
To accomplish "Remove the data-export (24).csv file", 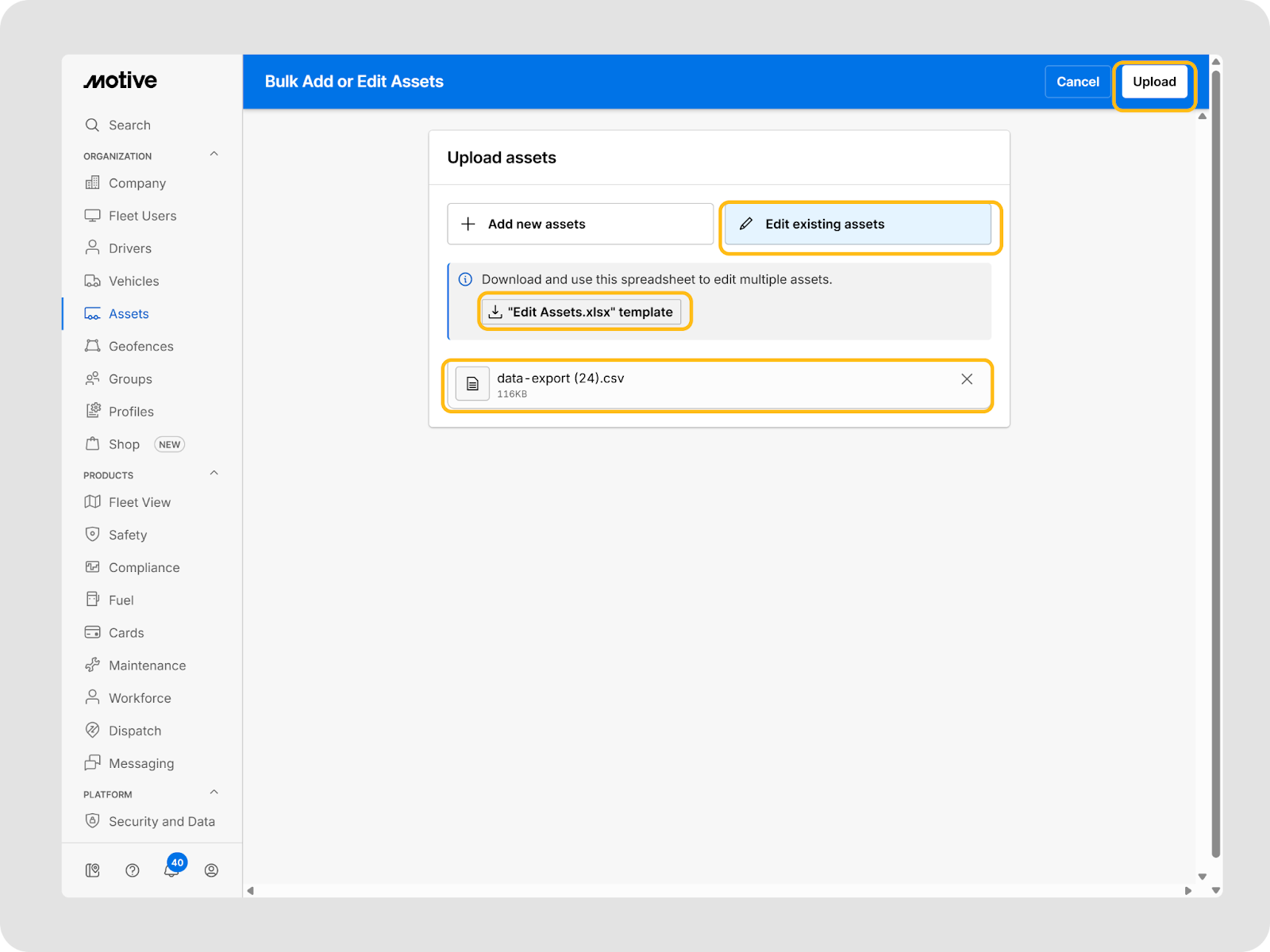I will 967,379.
